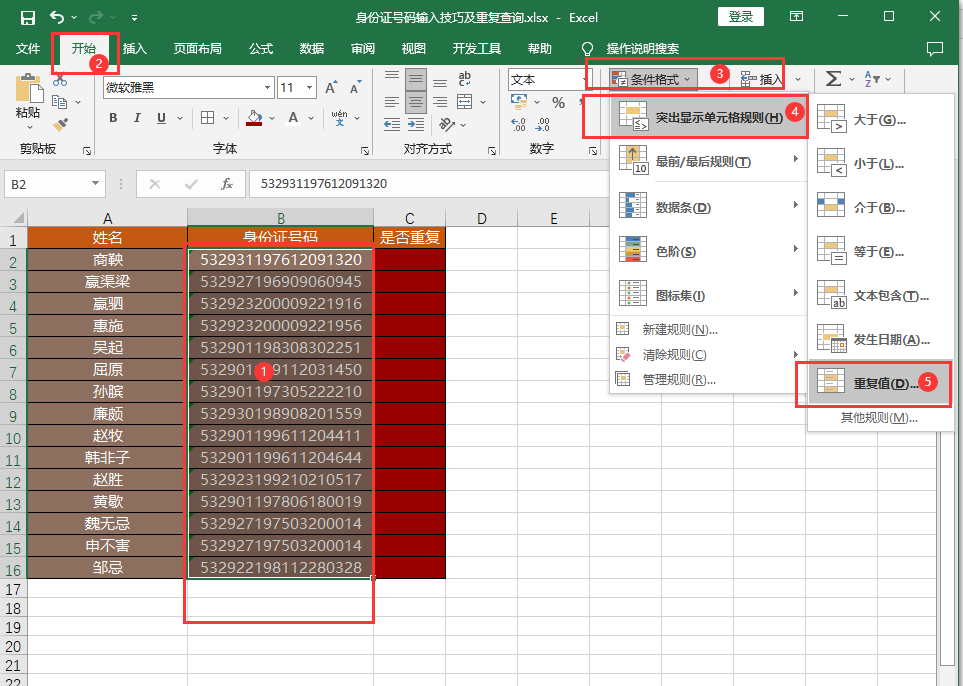
Task: Click the 登录 sign-in button
Action: (741, 17)
